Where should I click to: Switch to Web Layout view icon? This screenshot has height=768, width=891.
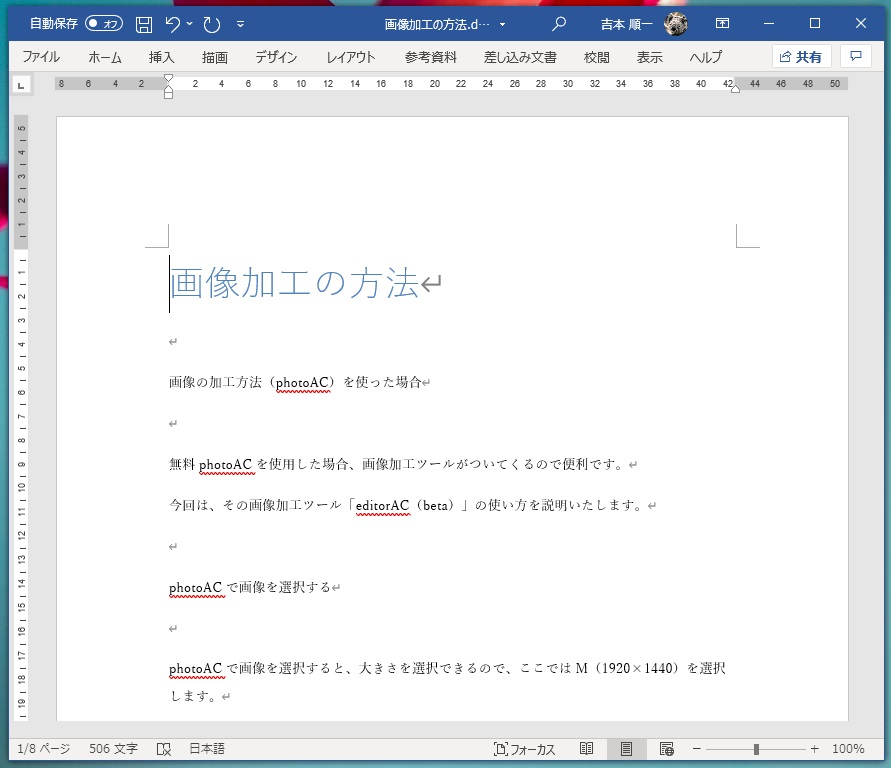coord(667,748)
